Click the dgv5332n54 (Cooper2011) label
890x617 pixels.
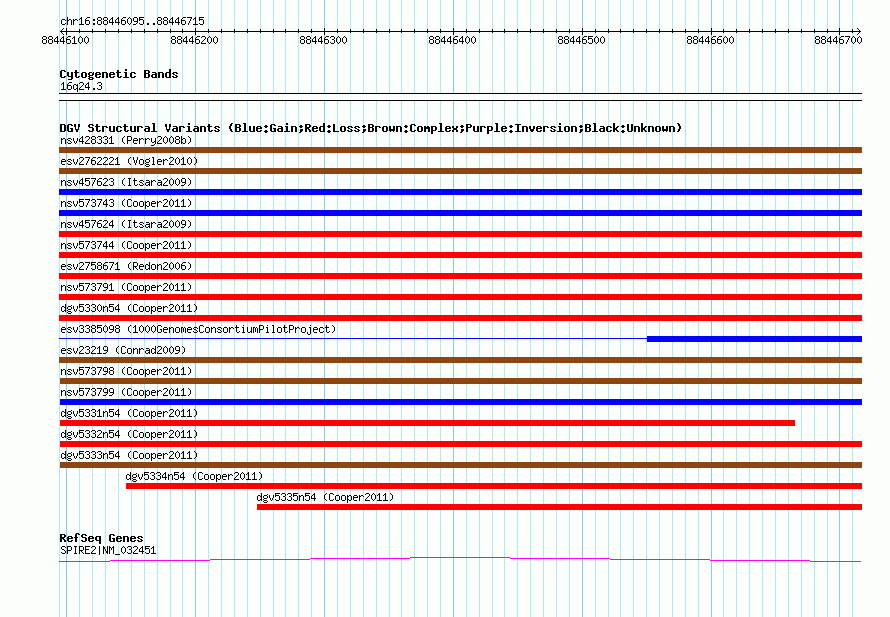coord(129,434)
